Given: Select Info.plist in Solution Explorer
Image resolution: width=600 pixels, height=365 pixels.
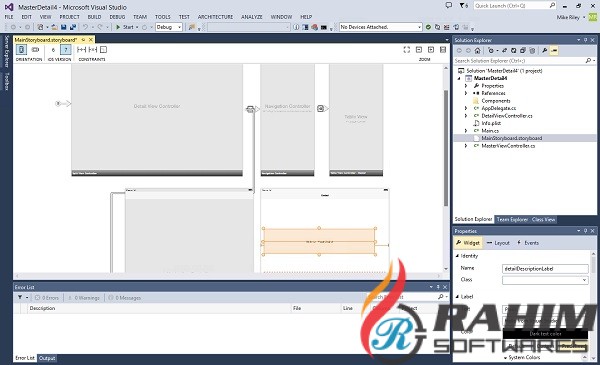Looking at the screenshot, I should [491, 123].
